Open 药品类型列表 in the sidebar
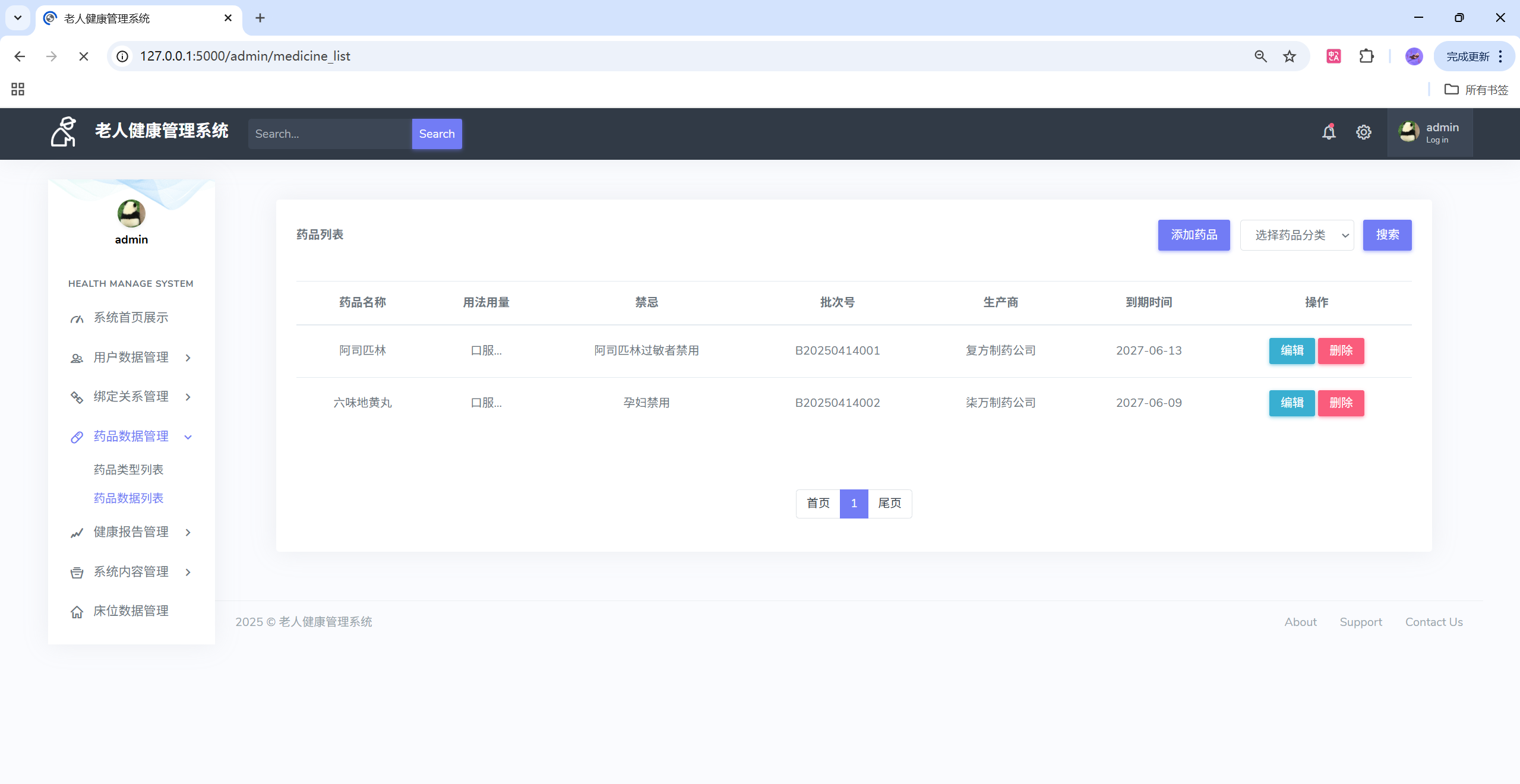 (128, 470)
